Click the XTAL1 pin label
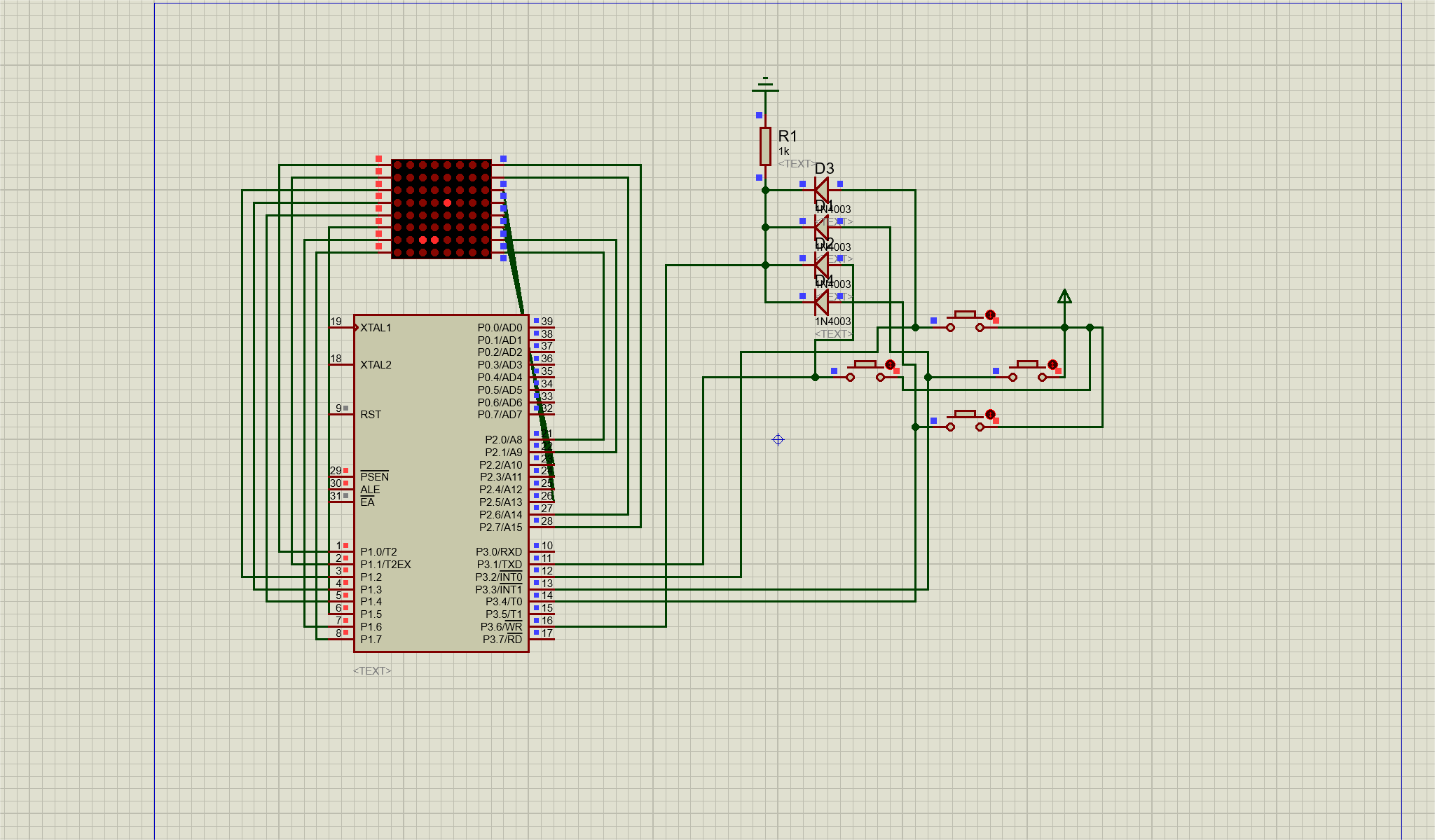The image size is (1435, 840). [x=376, y=327]
